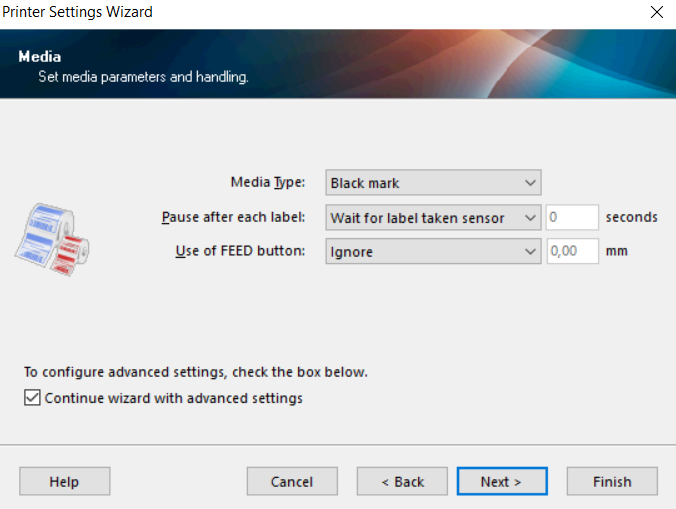
Task: Click the Help button
Action: [x=64, y=481]
